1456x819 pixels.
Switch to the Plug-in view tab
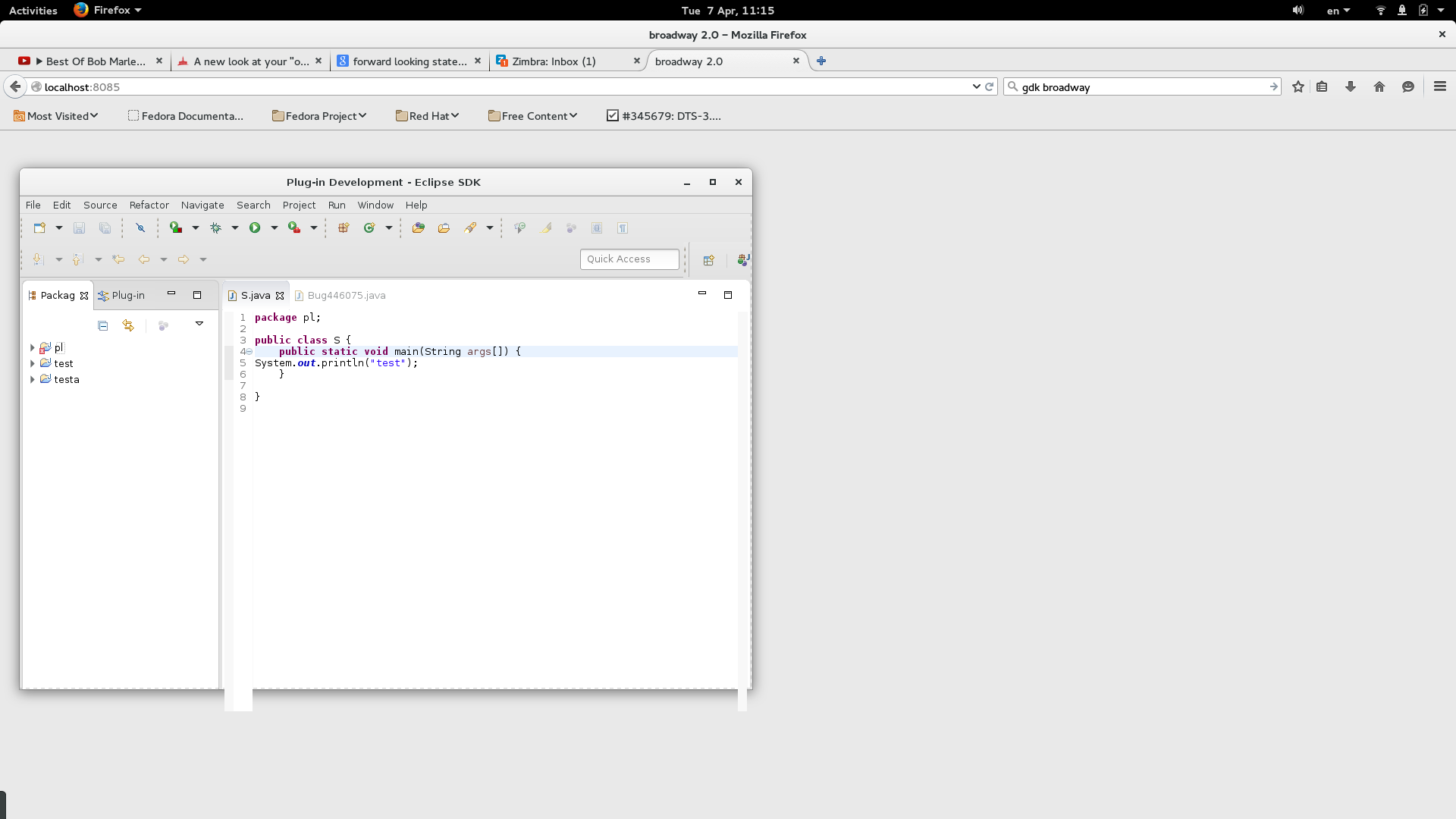click(x=121, y=295)
